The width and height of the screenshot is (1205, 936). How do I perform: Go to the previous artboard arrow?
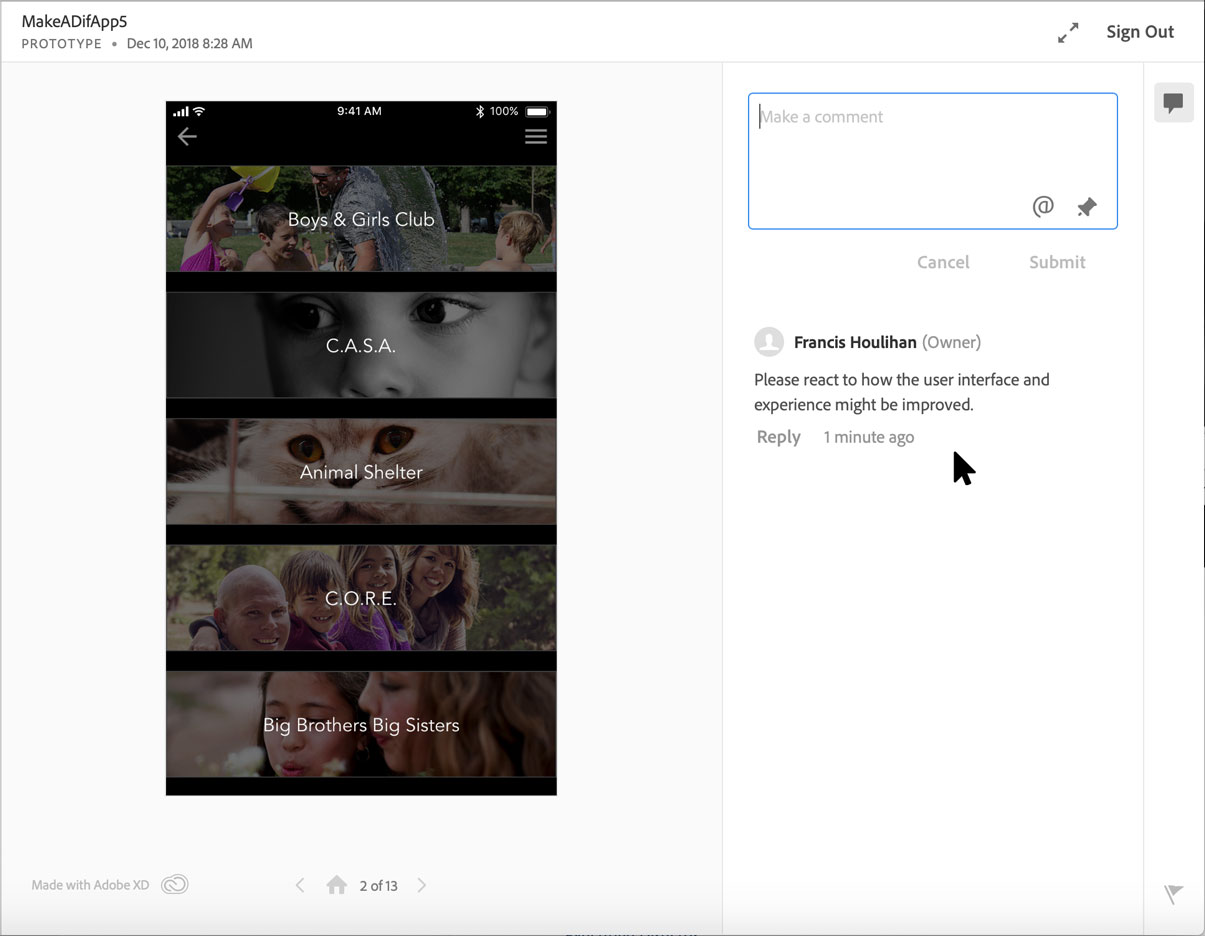click(300, 885)
